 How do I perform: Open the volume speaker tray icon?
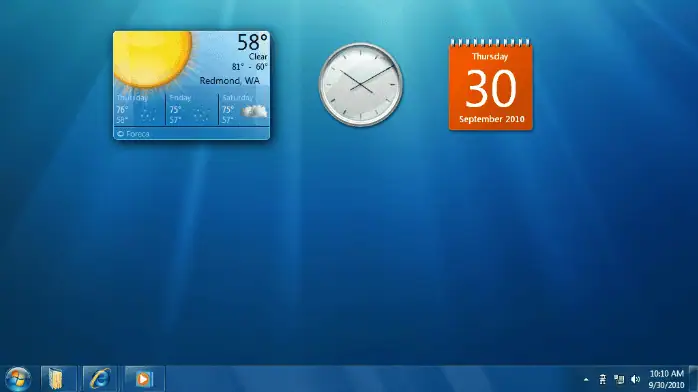(635, 380)
